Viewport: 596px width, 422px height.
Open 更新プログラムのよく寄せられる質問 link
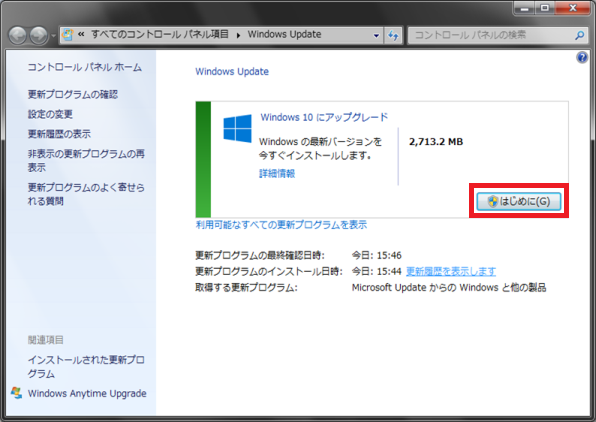pos(86,194)
